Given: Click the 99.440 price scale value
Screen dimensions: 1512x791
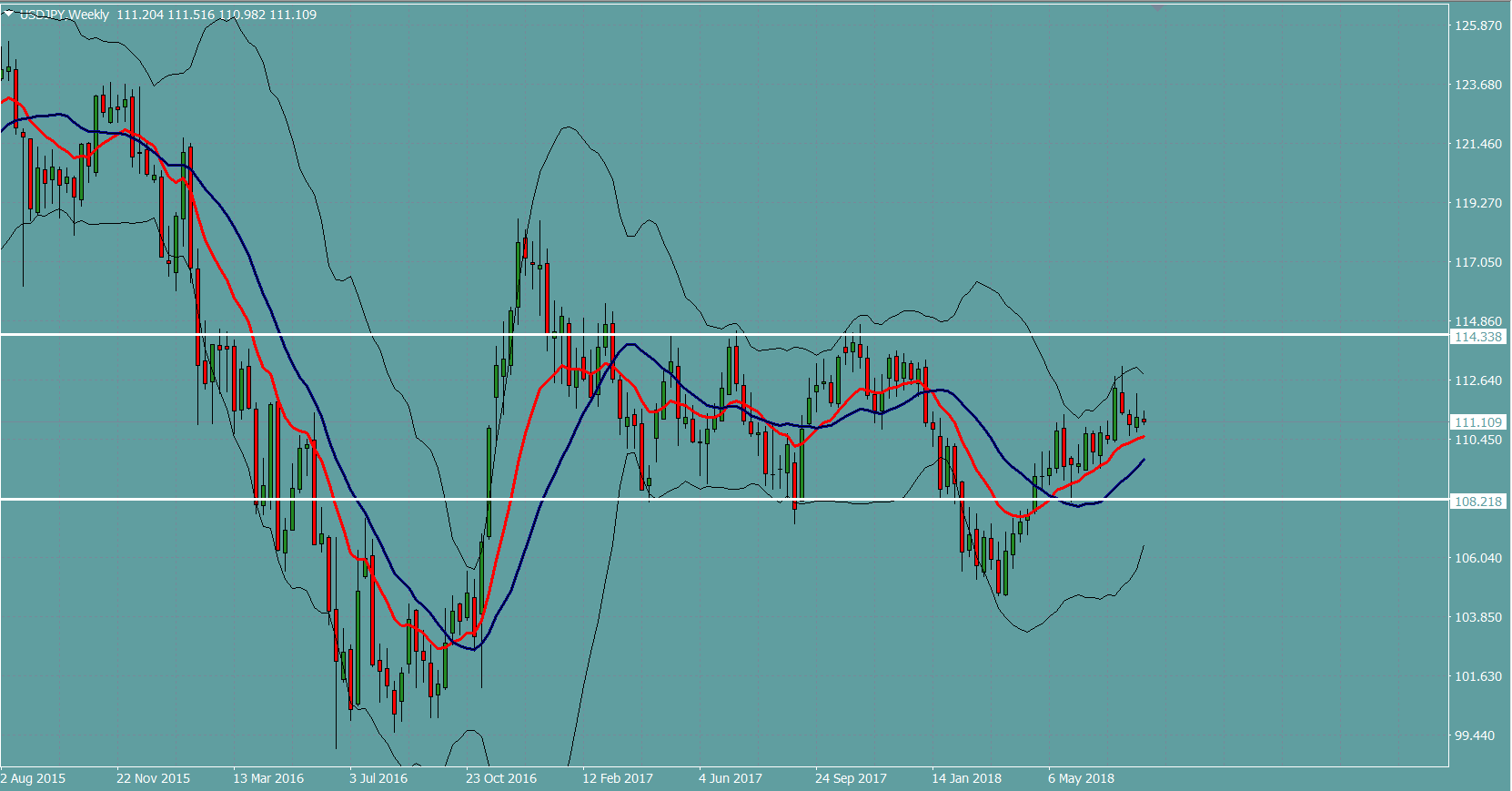Looking at the screenshot, I should point(1475,735).
